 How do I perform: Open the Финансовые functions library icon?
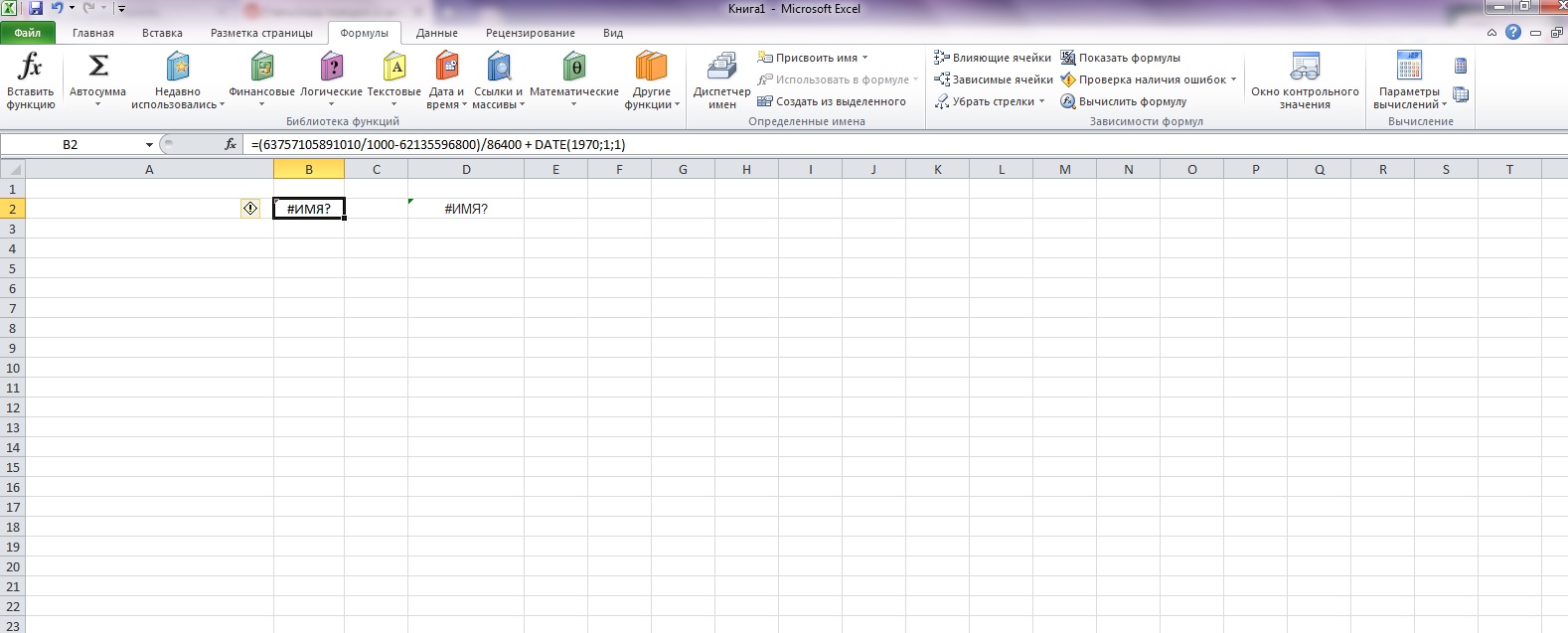[261, 68]
